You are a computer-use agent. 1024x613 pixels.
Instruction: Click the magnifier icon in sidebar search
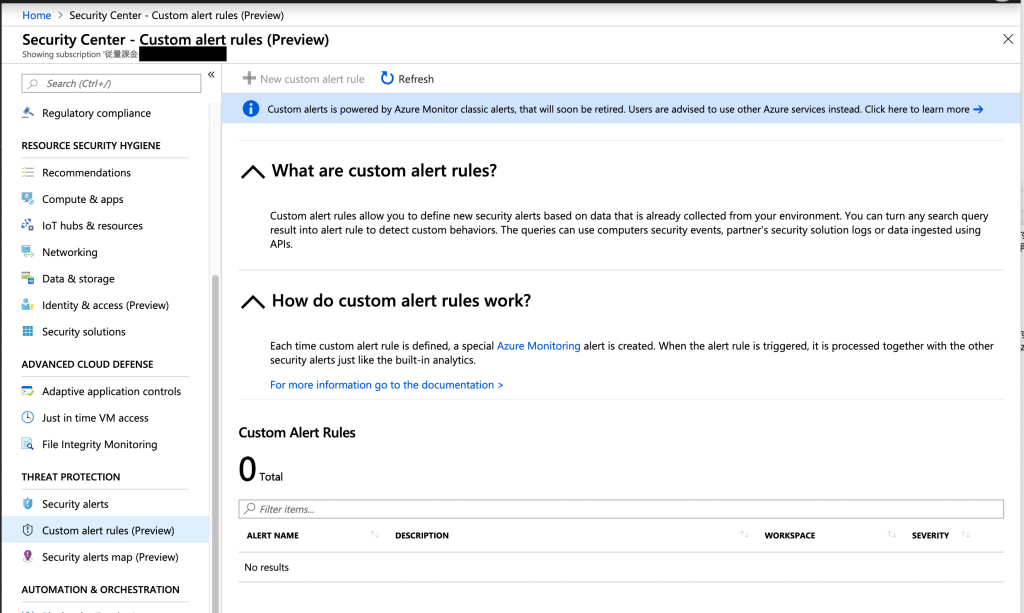click(33, 84)
